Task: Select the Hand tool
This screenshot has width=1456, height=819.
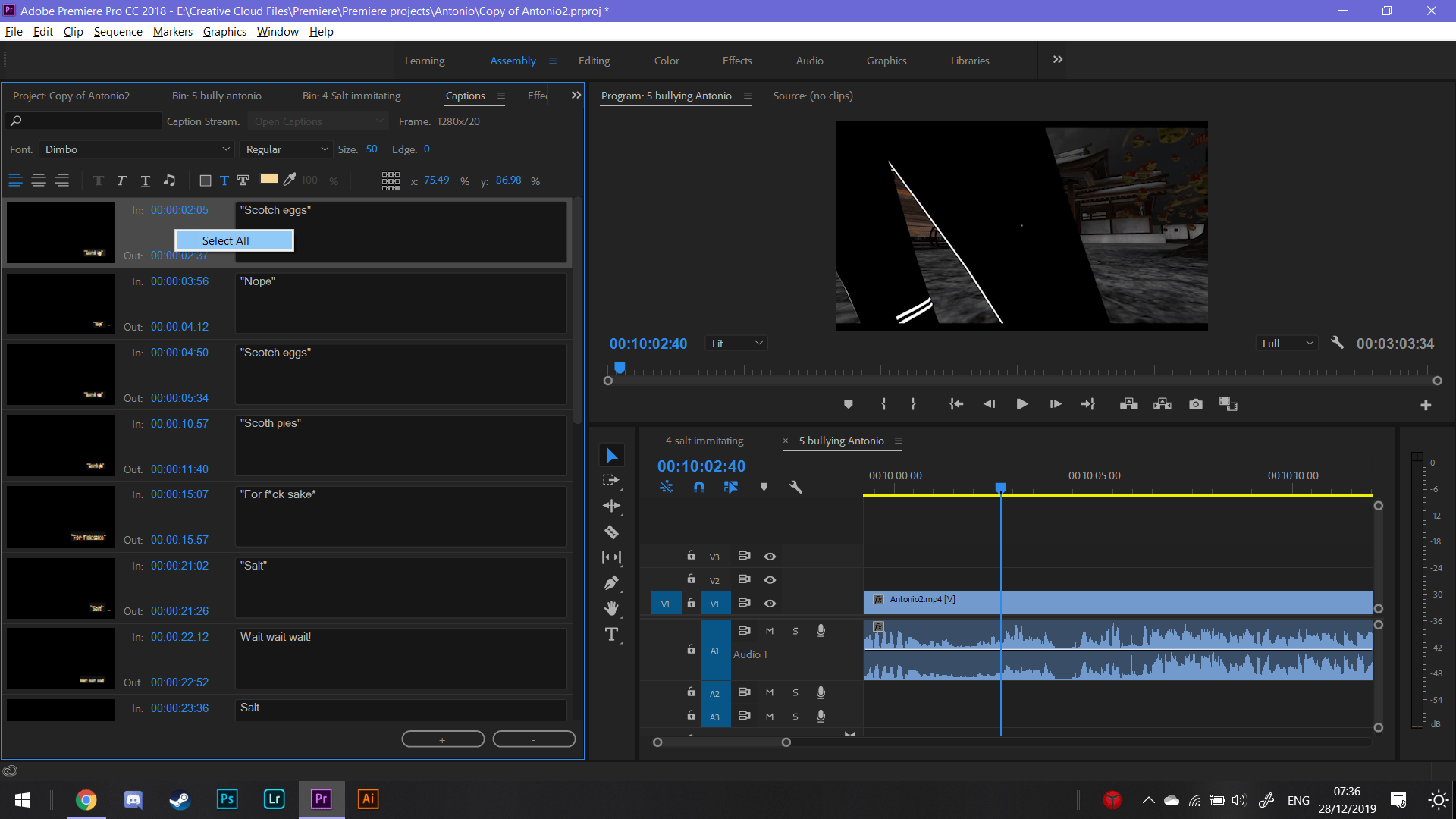Action: [611, 608]
